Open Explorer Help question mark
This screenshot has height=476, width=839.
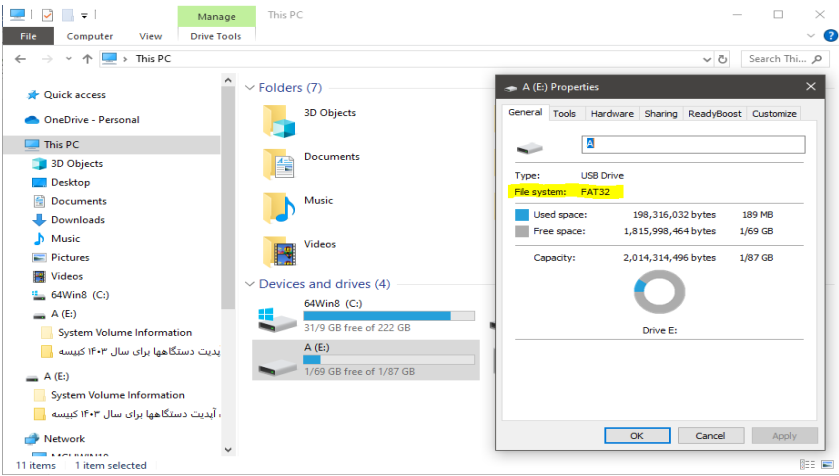click(830, 36)
